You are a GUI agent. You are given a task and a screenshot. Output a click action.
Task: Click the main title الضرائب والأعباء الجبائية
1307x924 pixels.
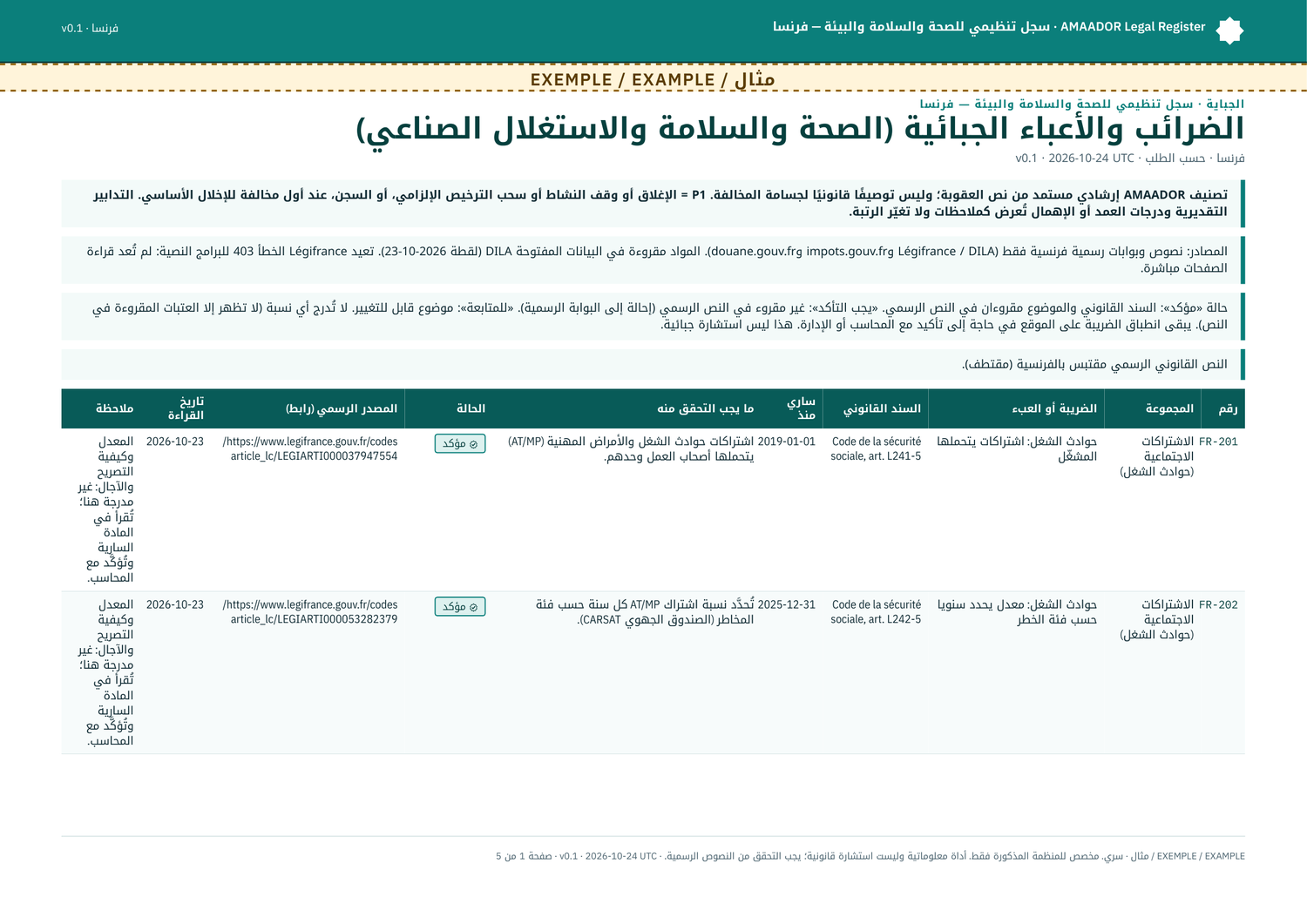[800, 129]
